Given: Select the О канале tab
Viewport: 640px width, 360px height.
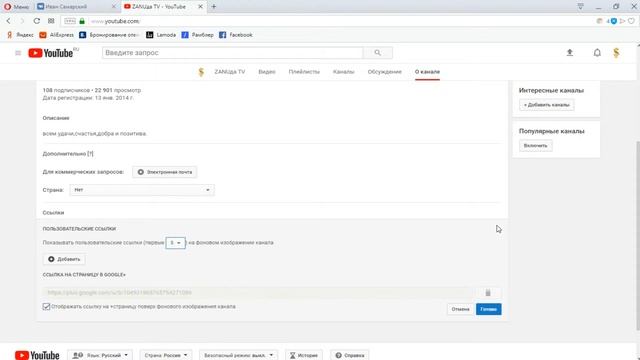Looking at the screenshot, I should pyautogui.click(x=427, y=72).
